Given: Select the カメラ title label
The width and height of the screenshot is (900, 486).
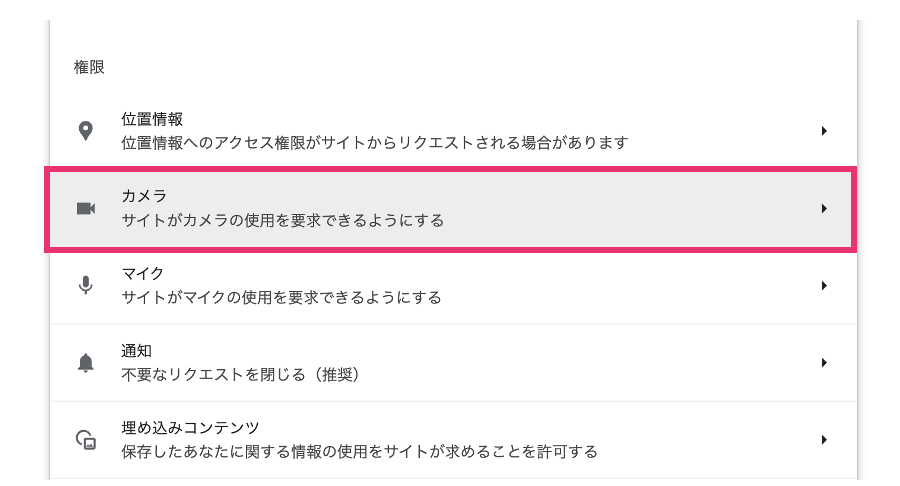Looking at the screenshot, I should click(144, 196).
